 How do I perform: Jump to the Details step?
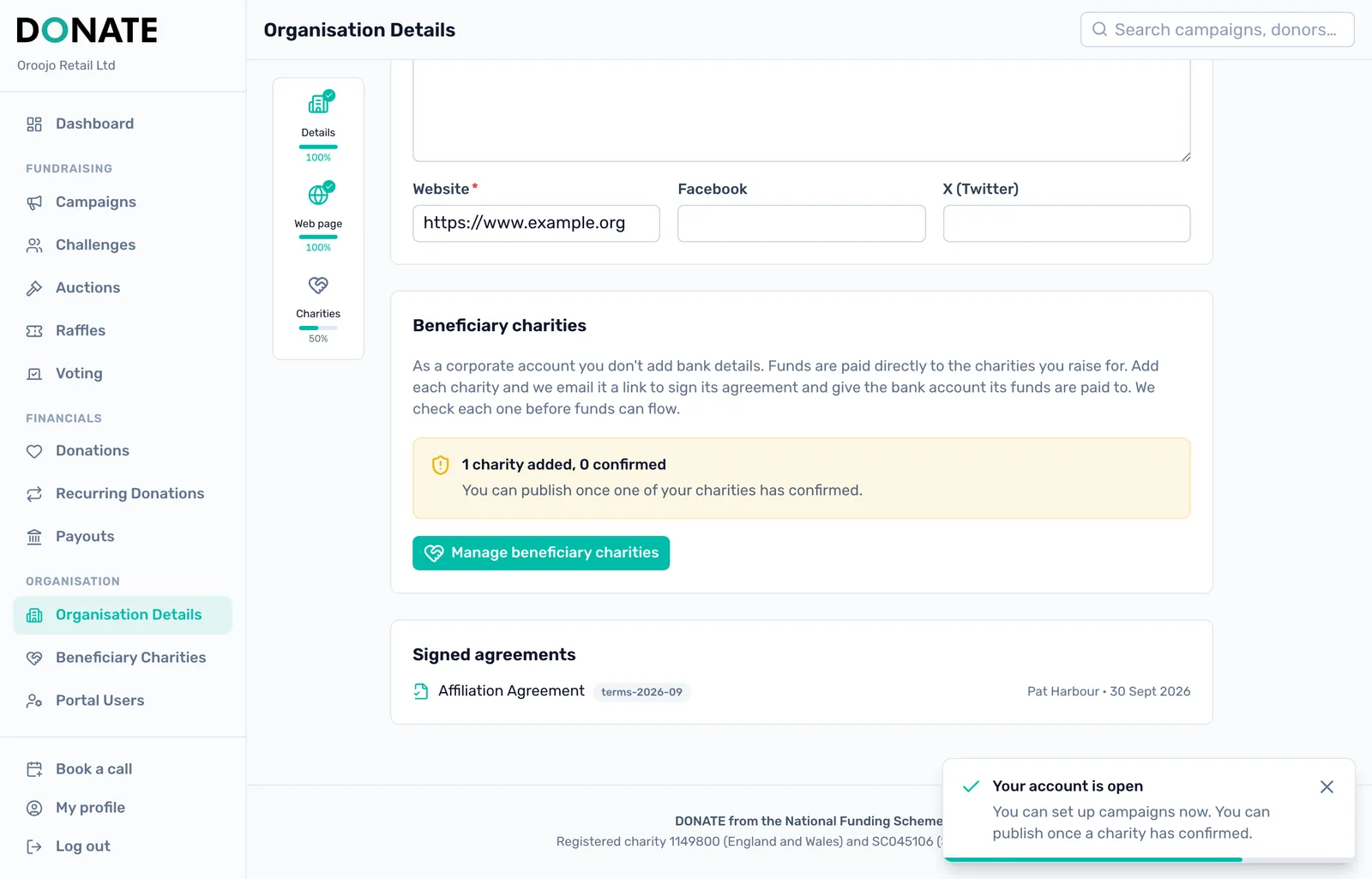tap(318, 125)
